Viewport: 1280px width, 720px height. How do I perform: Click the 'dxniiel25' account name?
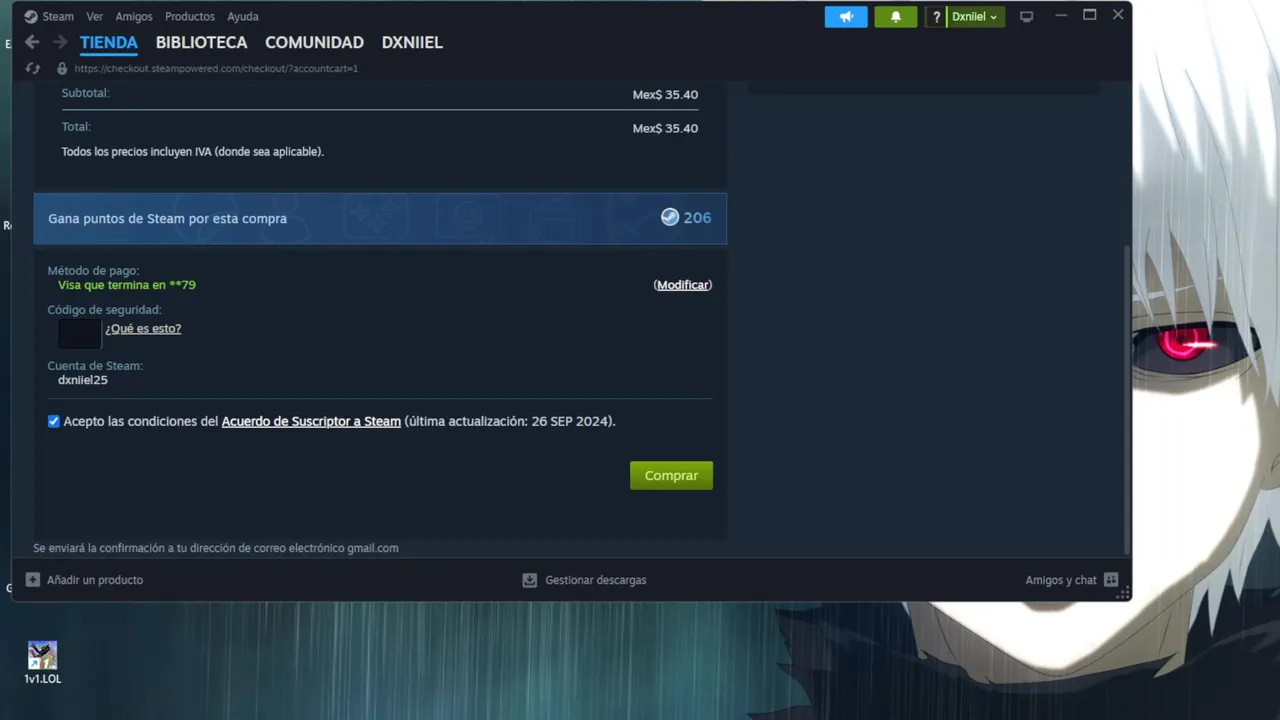(83, 380)
